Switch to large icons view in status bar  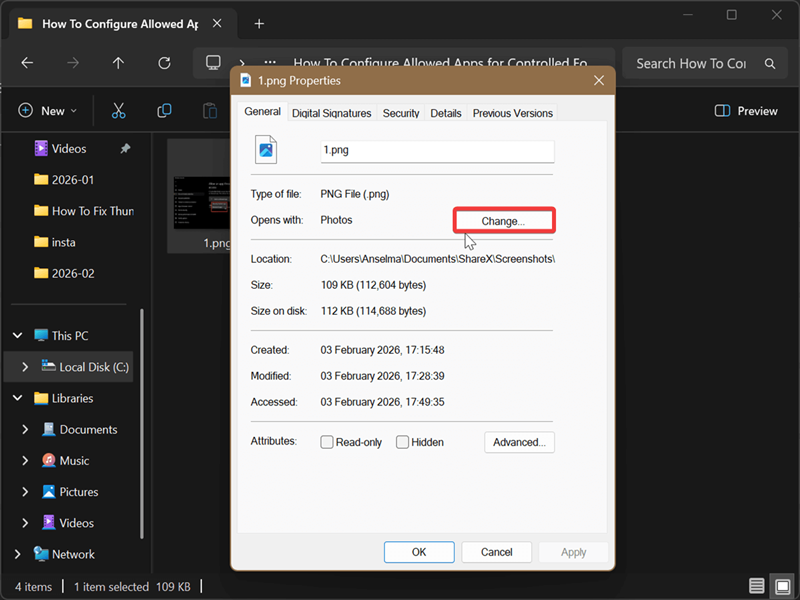781,586
